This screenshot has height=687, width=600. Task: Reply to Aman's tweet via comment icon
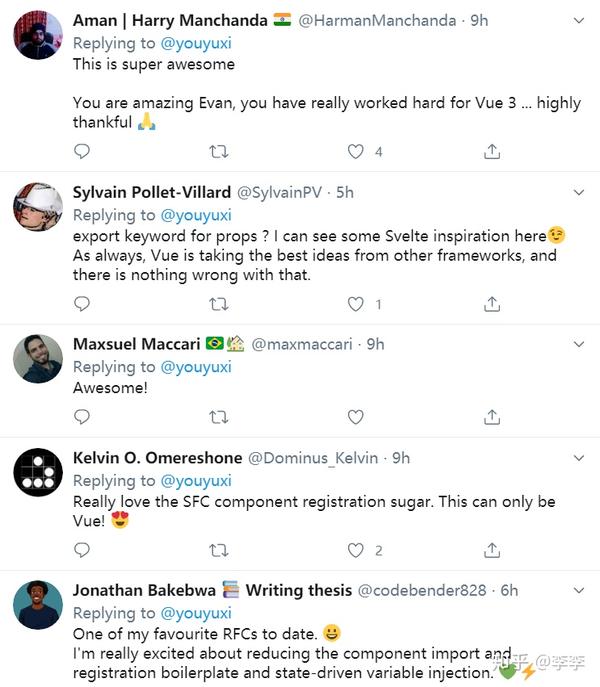(x=82, y=151)
